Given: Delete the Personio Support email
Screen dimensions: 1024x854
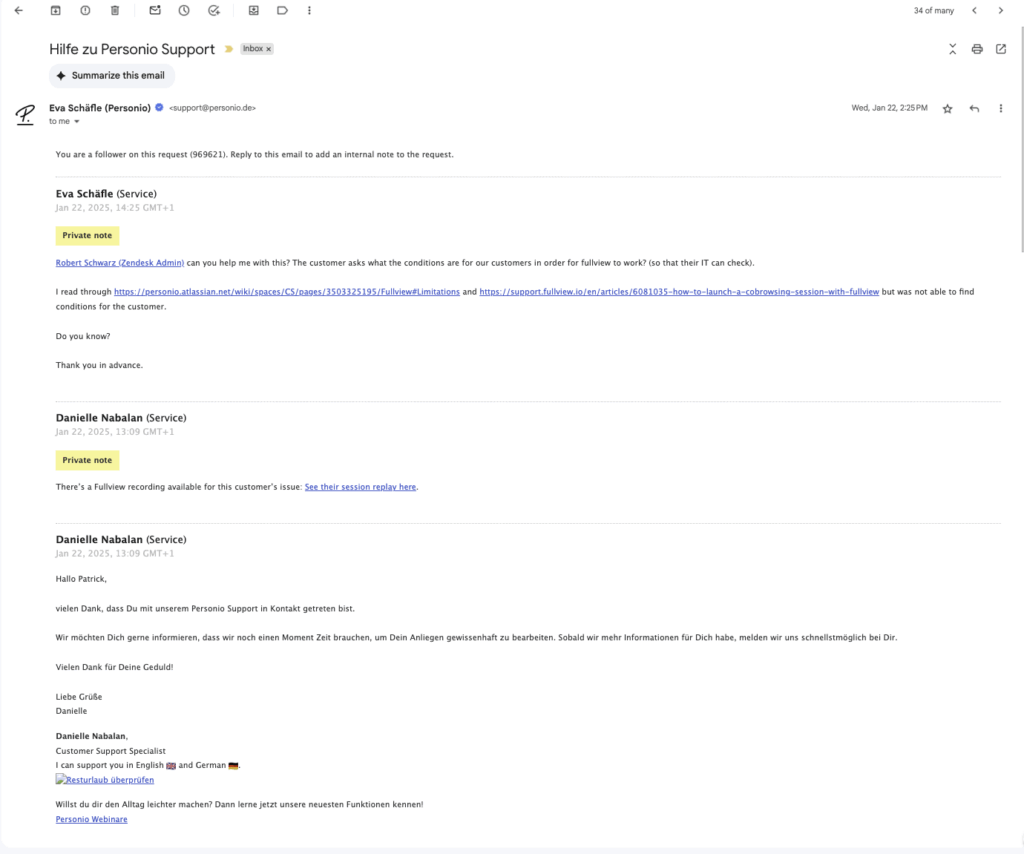Looking at the screenshot, I should (x=115, y=10).
